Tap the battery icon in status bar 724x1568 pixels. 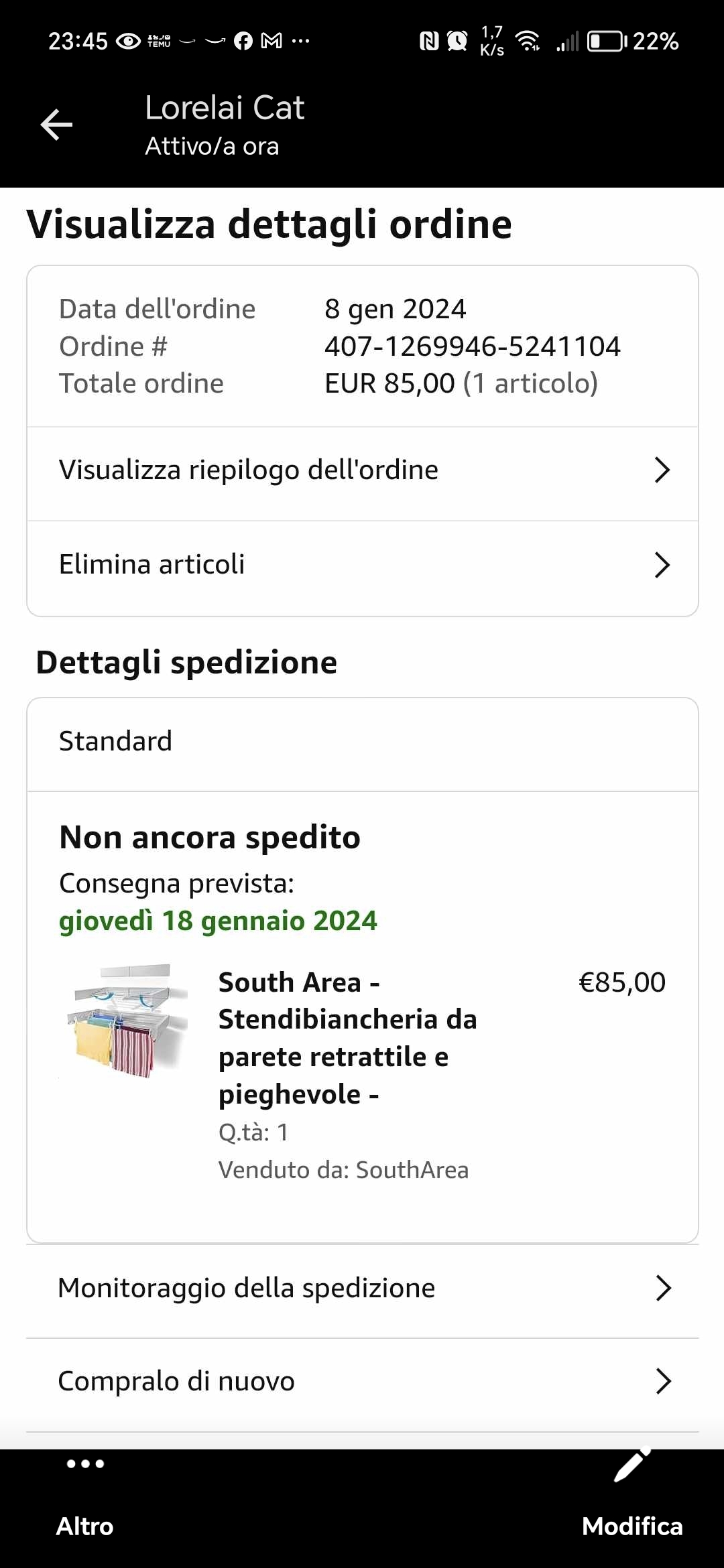coord(606,42)
